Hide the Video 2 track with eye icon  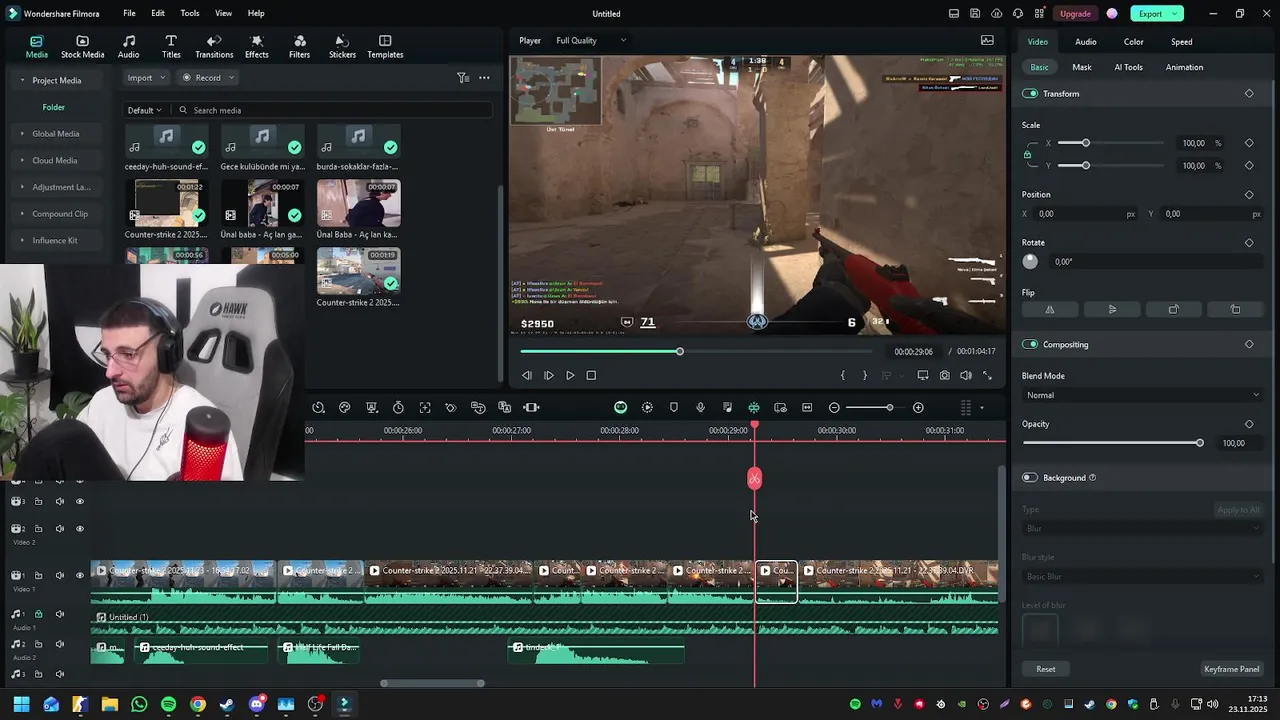tap(80, 528)
